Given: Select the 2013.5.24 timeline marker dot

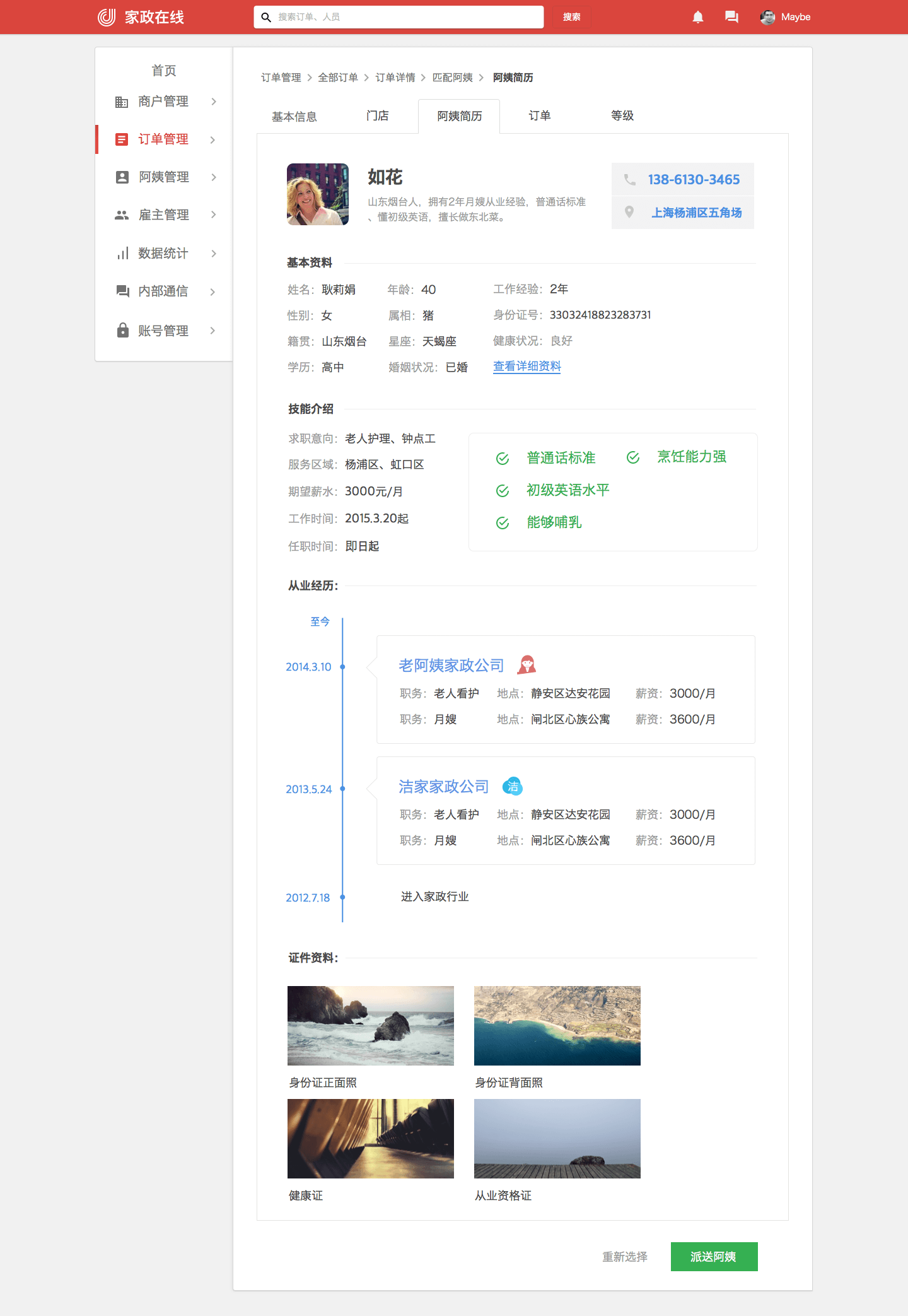Looking at the screenshot, I should tap(342, 789).
